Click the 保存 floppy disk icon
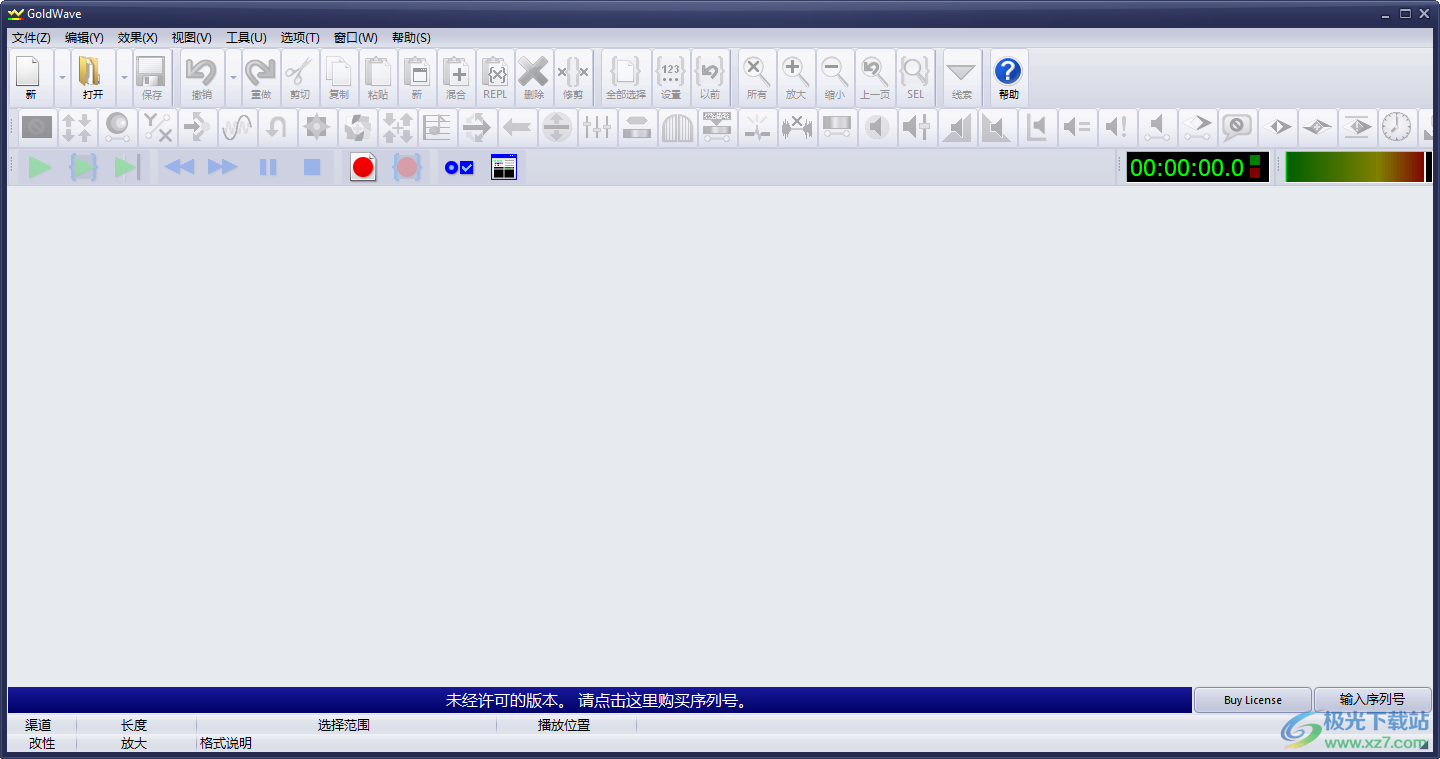This screenshot has height=759, width=1440. click(152, 78)
